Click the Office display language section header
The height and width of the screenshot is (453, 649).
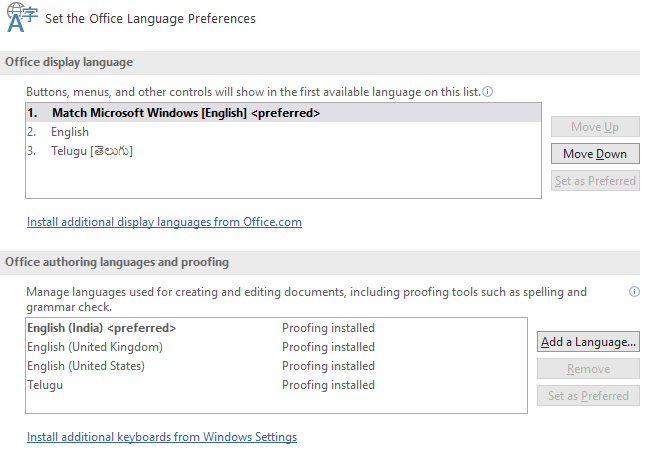pos(69,62)
